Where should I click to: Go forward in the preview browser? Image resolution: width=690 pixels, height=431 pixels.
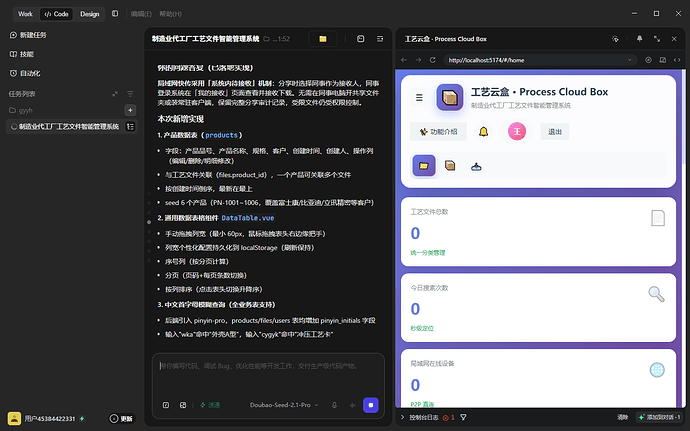click(x=418, y=60)
